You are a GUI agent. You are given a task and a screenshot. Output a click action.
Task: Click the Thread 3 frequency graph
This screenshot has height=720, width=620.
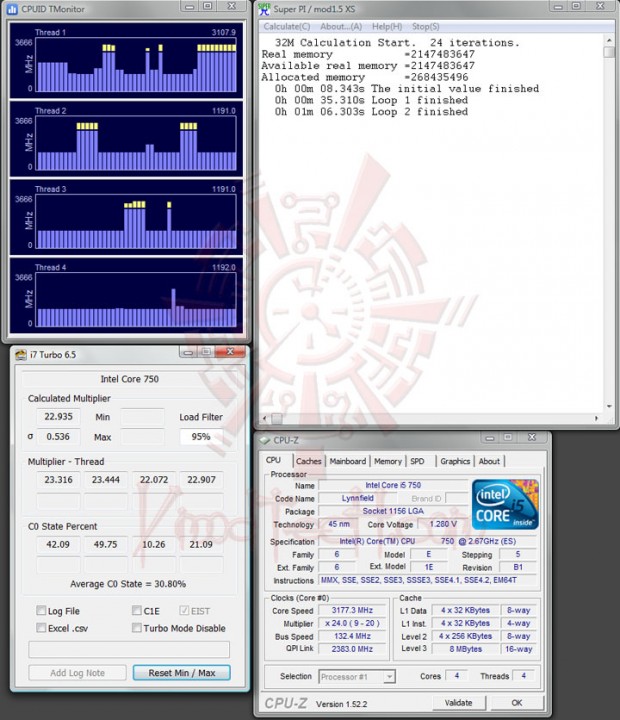136,221
